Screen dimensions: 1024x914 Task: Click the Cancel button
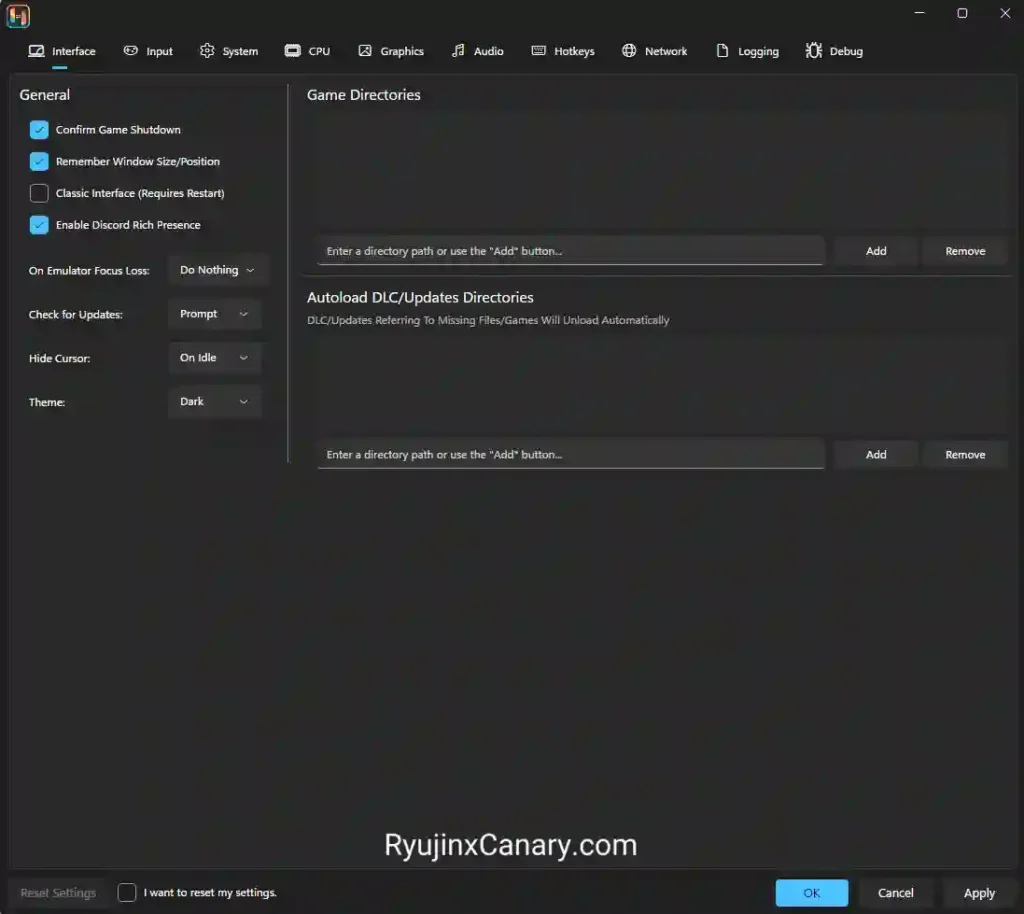895,892
